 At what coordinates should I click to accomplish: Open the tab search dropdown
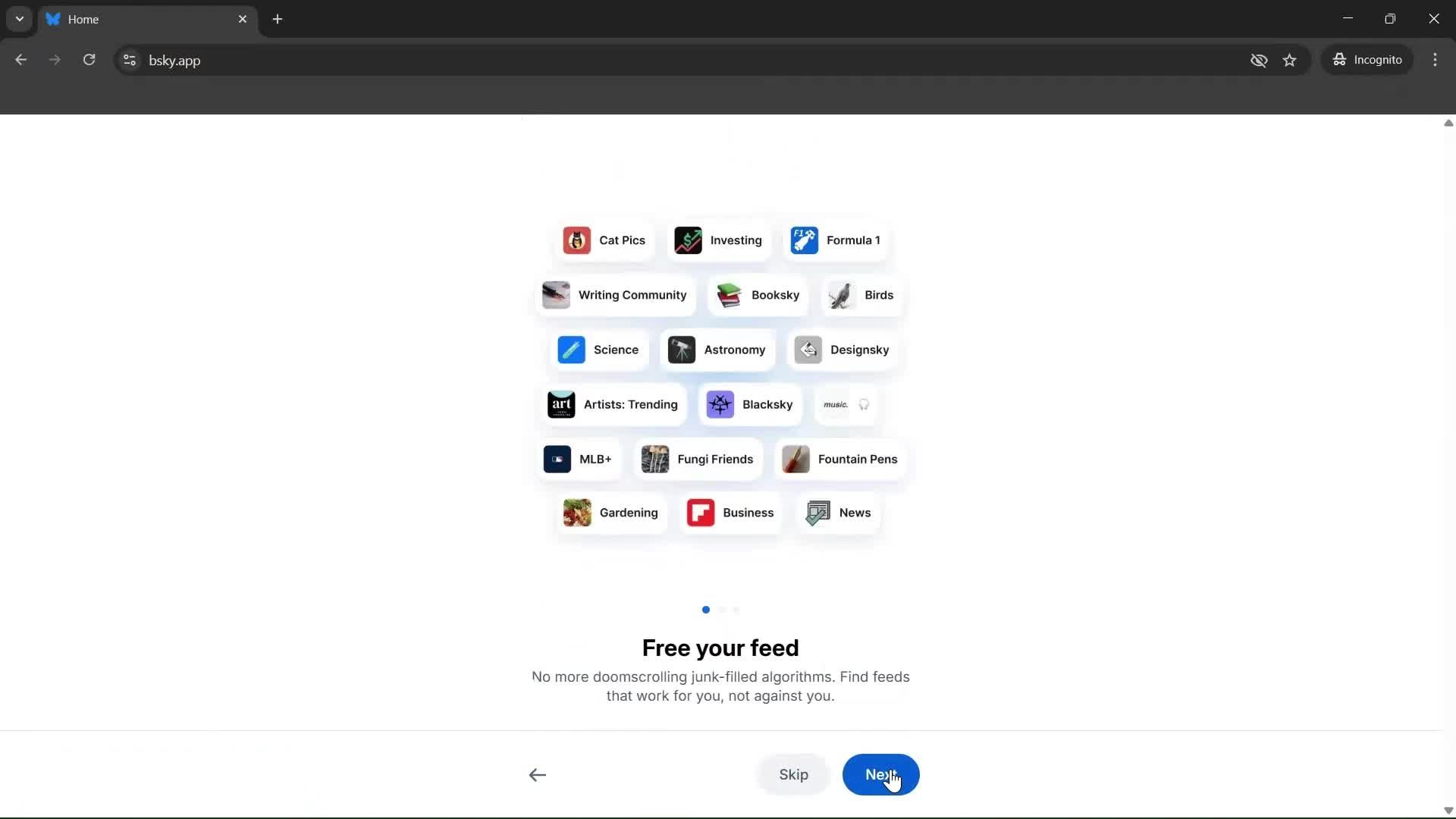[19, 19]
